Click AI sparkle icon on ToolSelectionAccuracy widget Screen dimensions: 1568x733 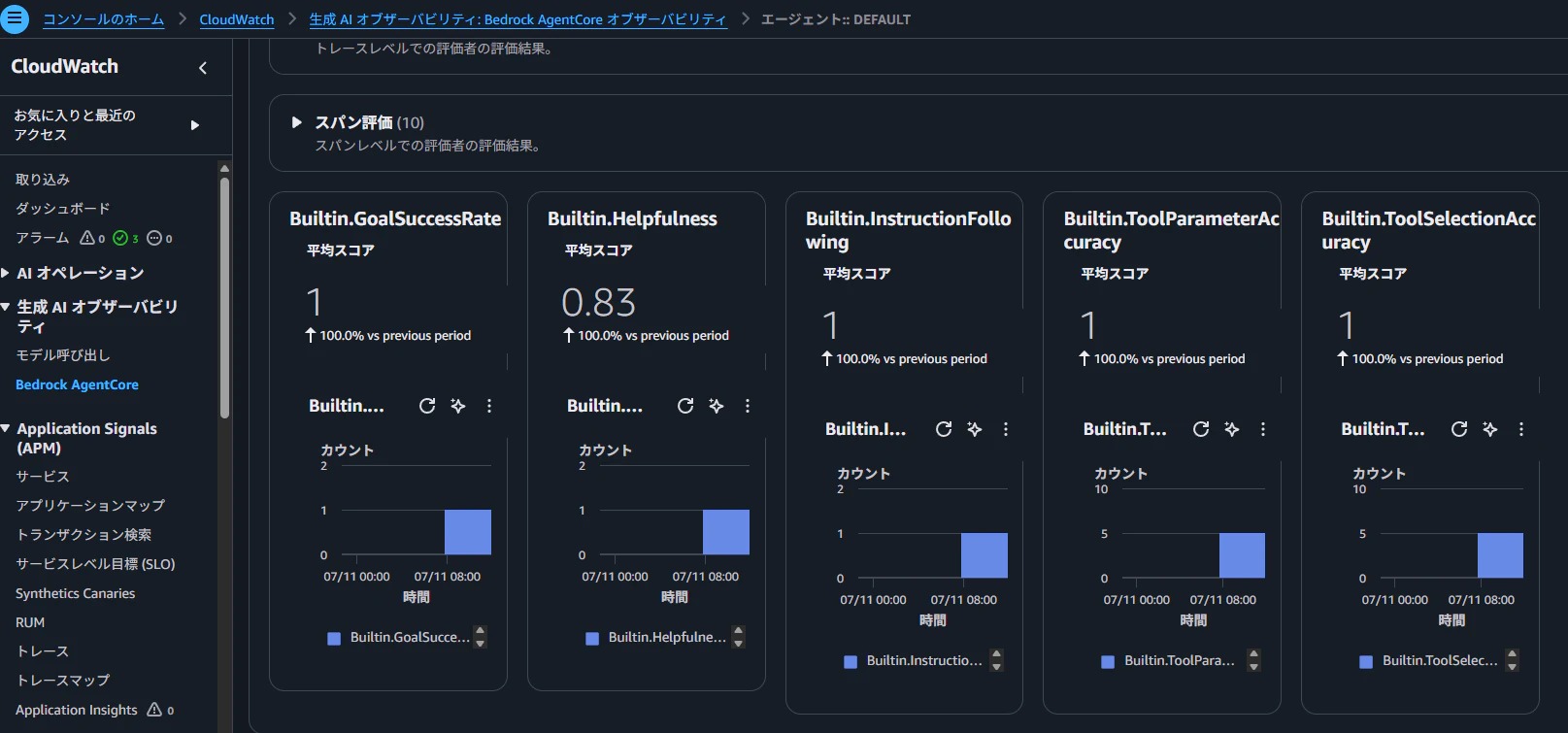coord(1490,429)
